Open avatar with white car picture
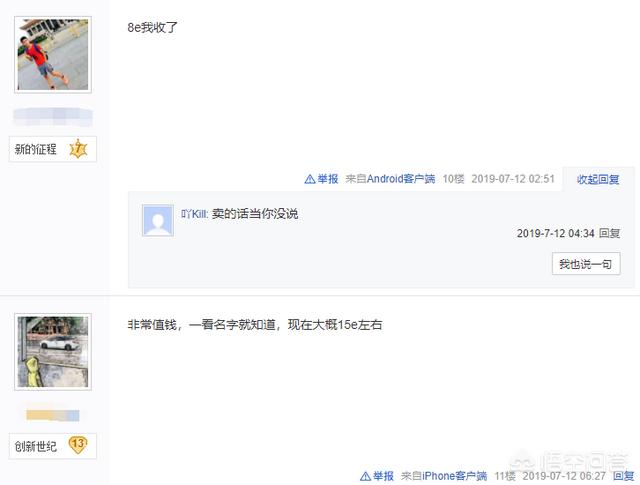The width and height of the screenshot is (640, 485). tap(53, 352)
